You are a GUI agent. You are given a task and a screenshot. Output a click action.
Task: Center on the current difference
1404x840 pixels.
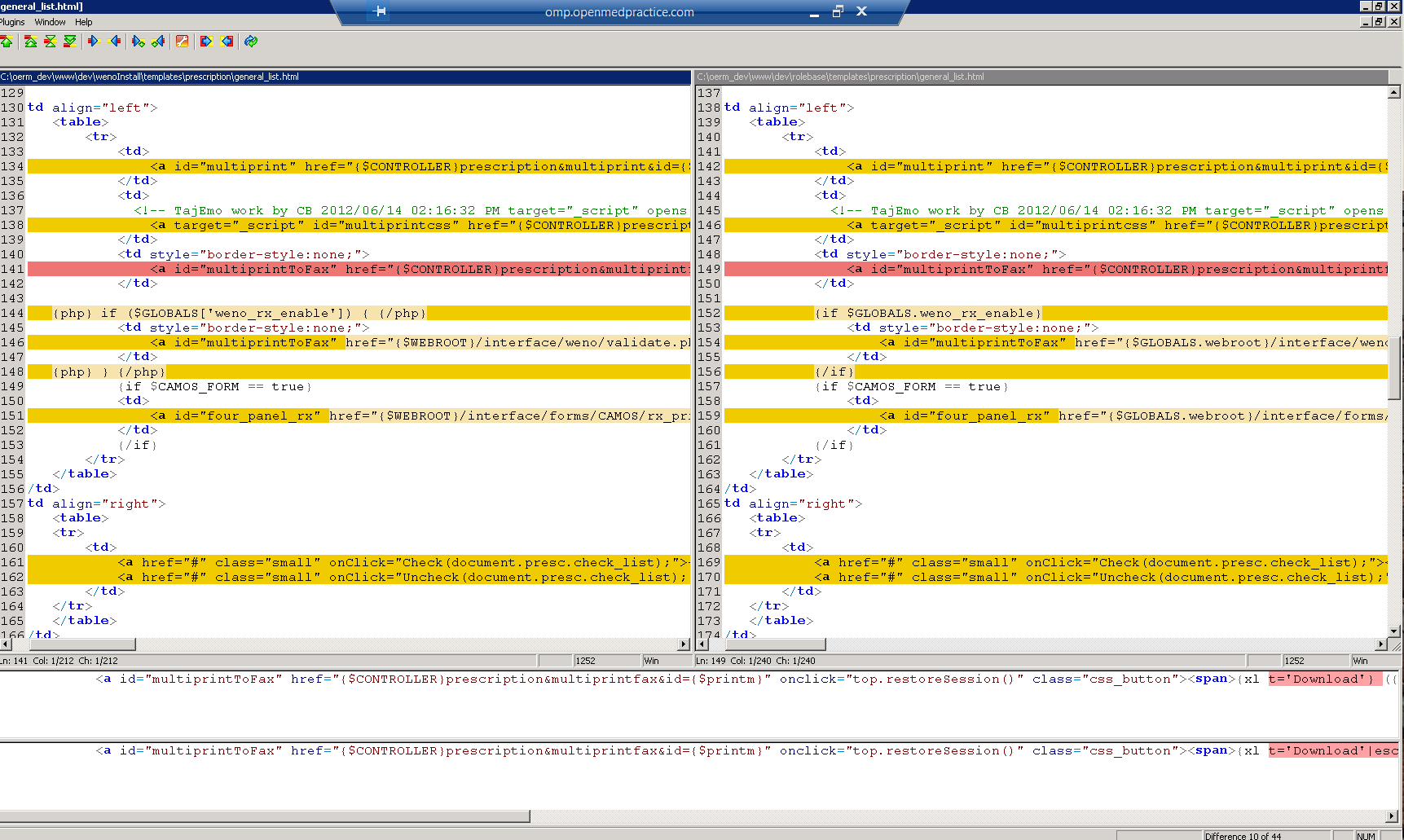(51, 41)
